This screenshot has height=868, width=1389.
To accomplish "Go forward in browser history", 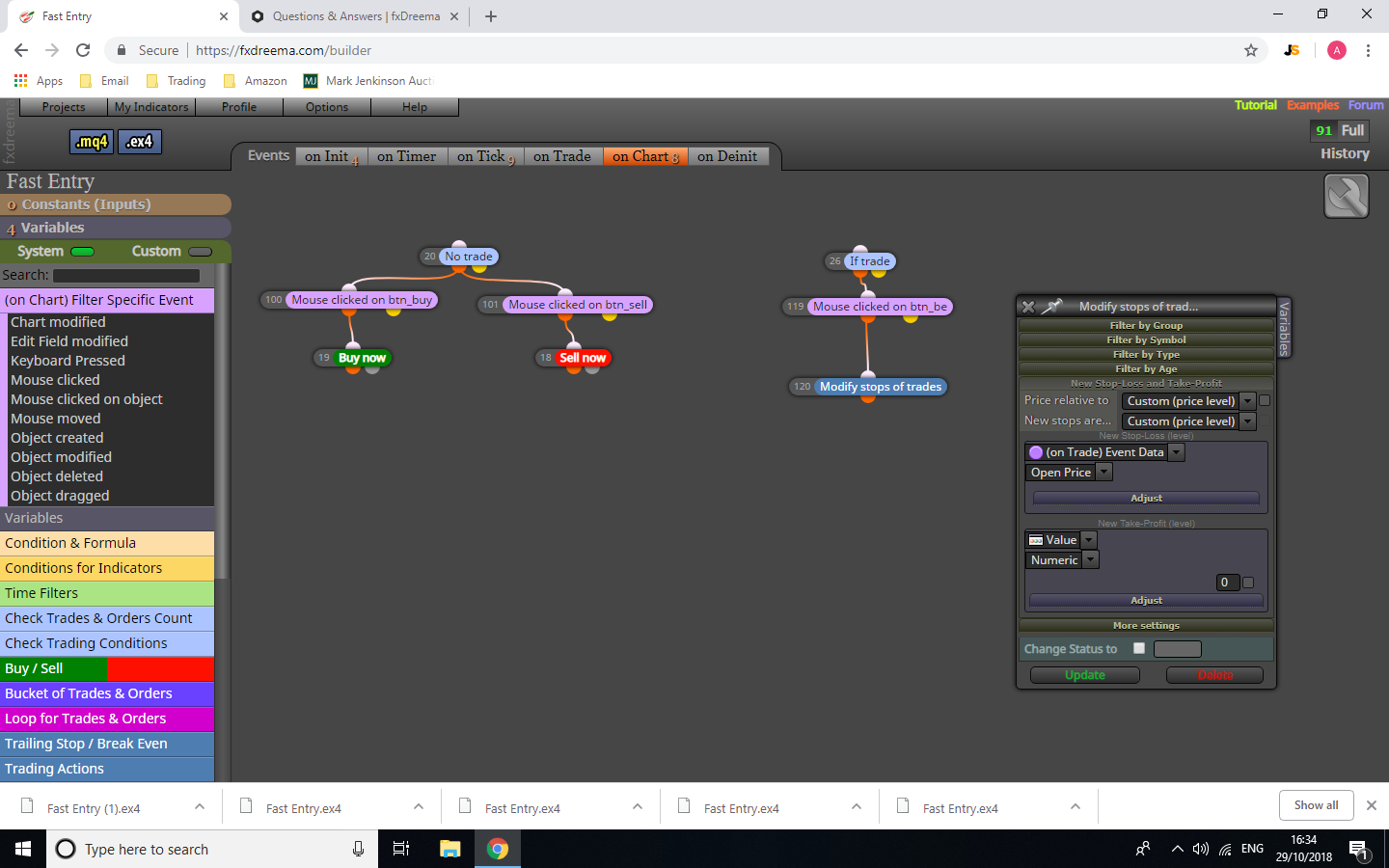I will click(x=52, y=50).
